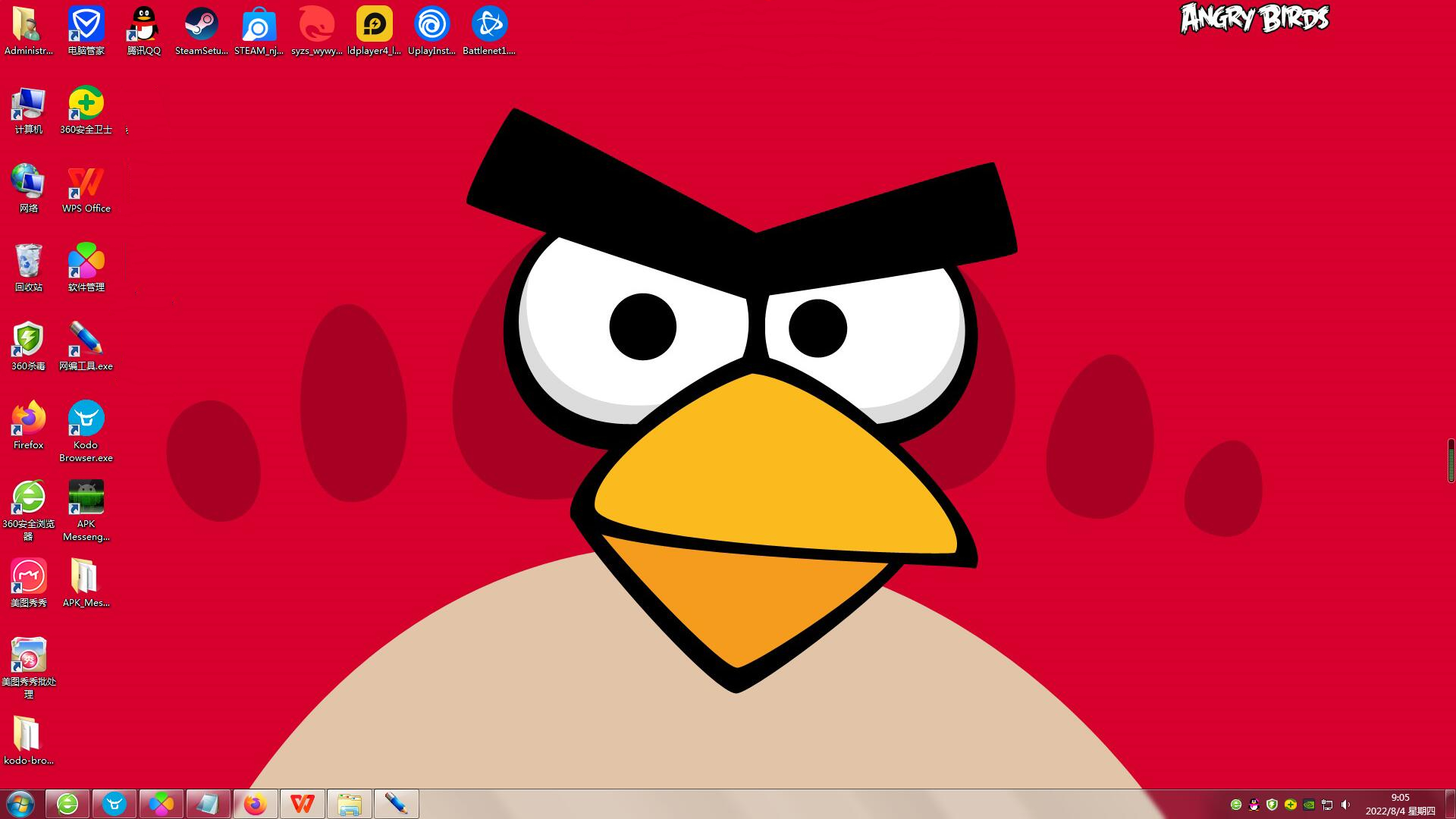Open the QQ penguin icon in system tray
Viewport: 1456px width, 819px height.
[x=1254, y=805]
